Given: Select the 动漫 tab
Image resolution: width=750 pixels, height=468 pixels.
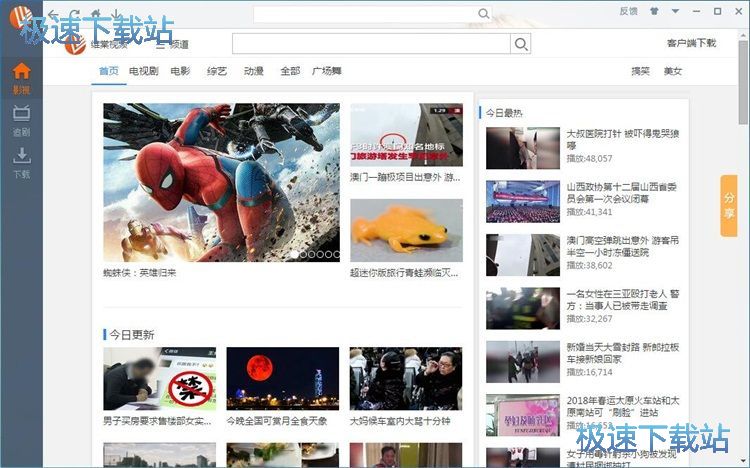Looking at the screenshot, I should click(254, 71).
